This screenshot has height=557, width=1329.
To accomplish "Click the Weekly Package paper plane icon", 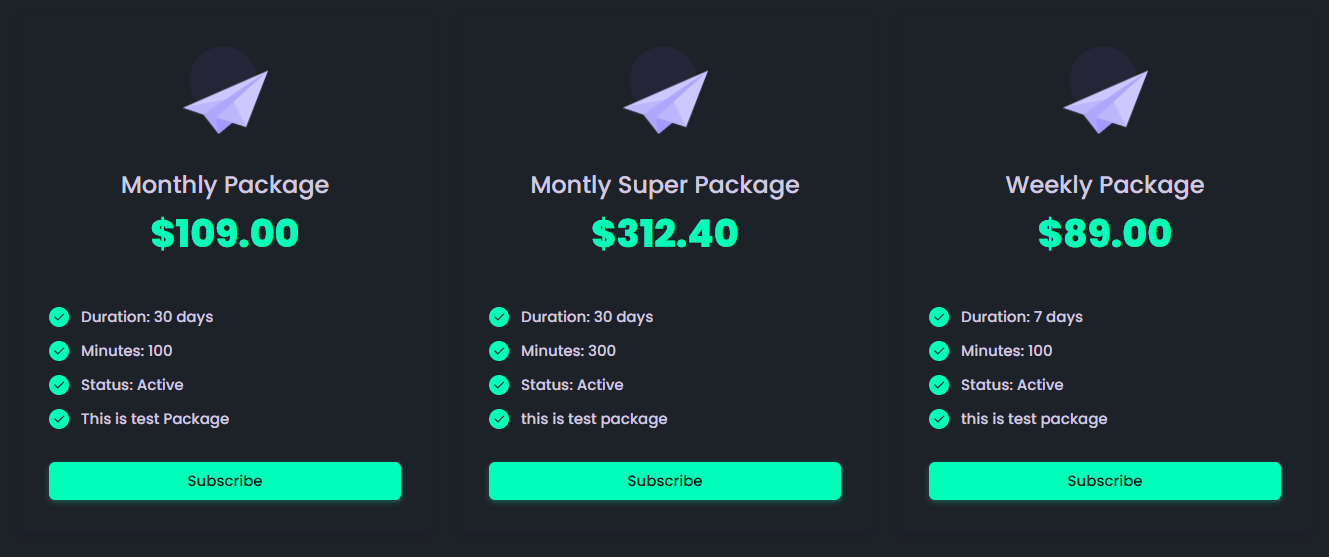I will [1106, 100].
